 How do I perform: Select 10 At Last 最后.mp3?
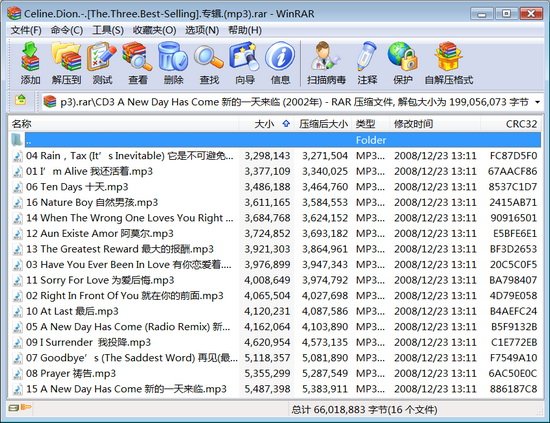point(275,311)
